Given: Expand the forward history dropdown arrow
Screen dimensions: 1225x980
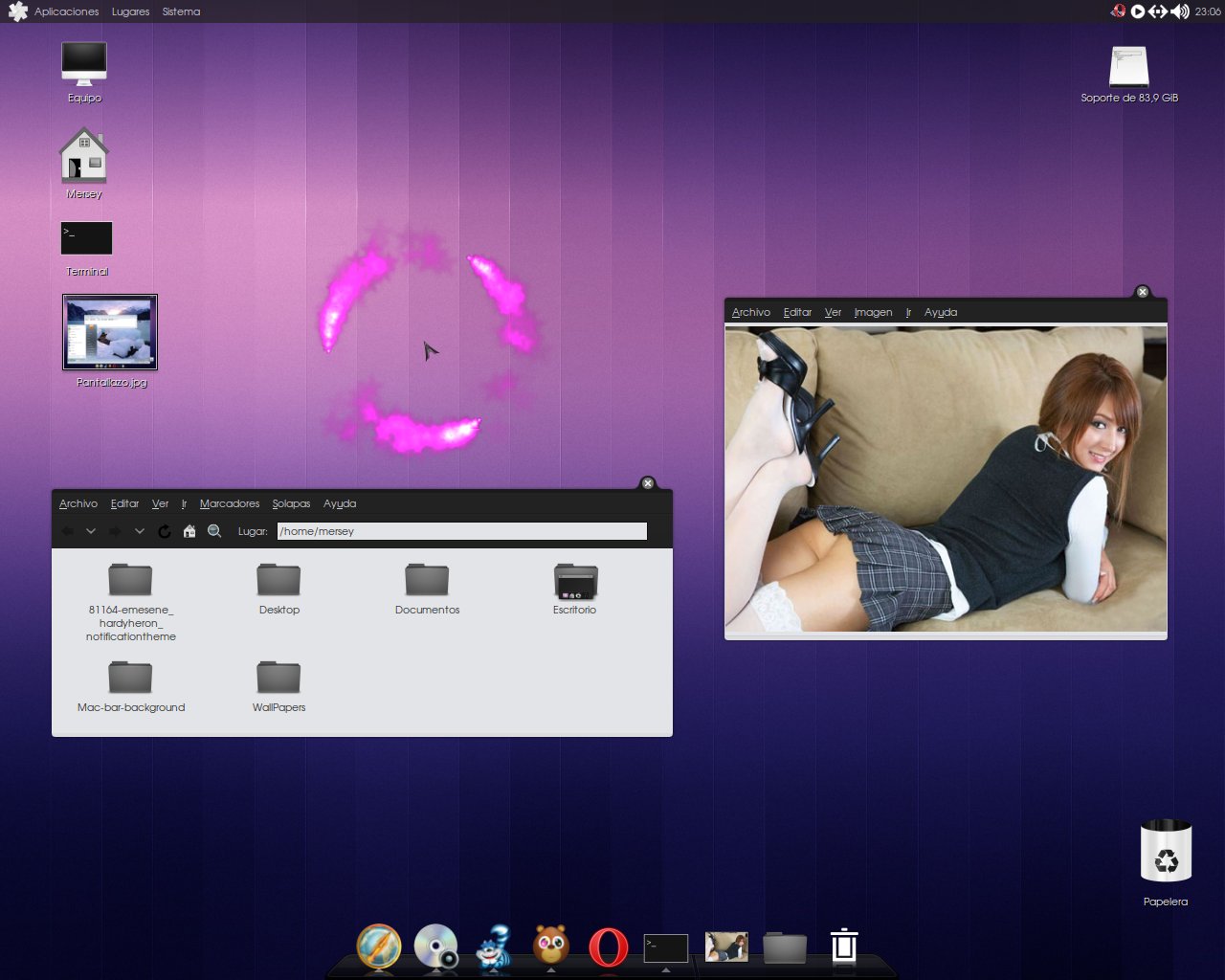Looking at the screenshot, I should click(x=140, y=531).
